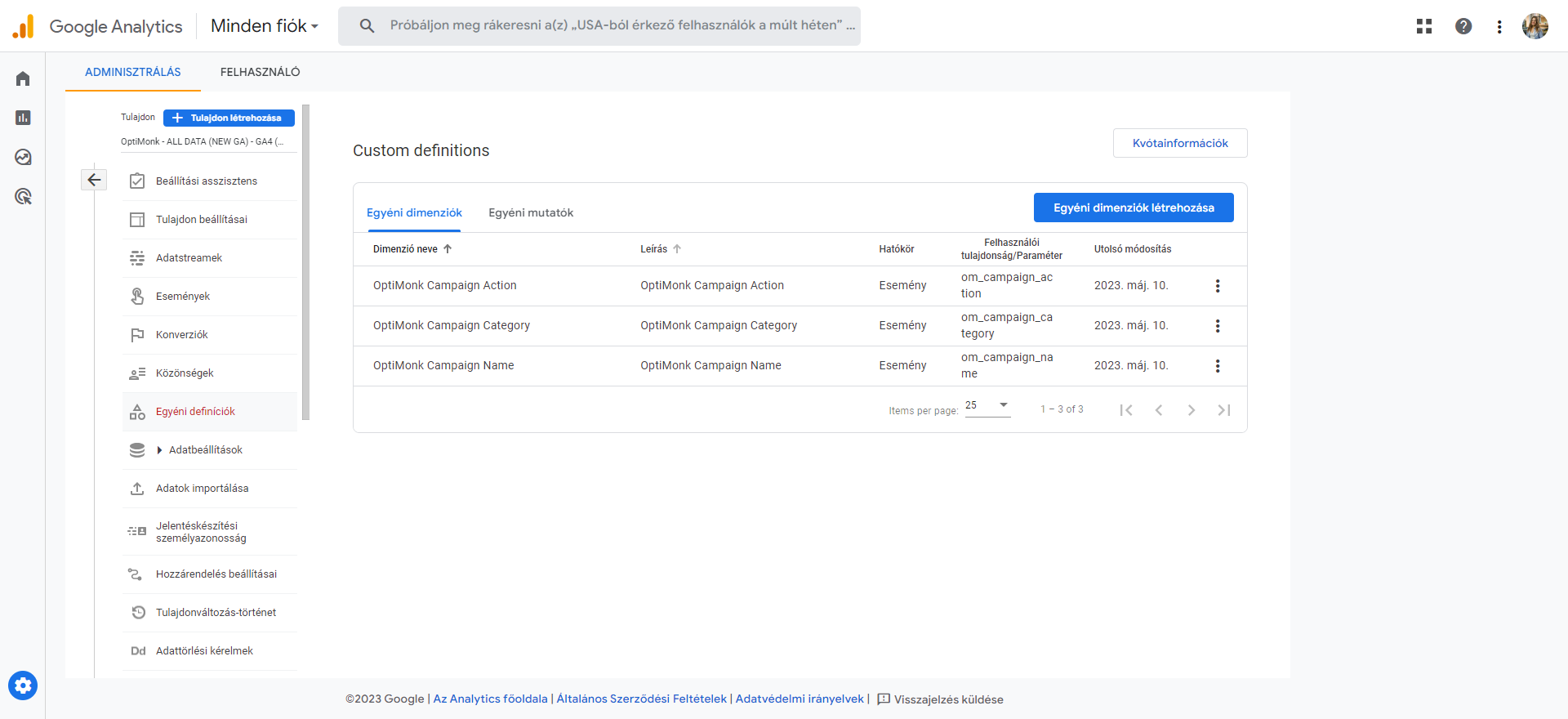Click the om_campaign_action parameter cell
1568x719 pixels.
pos(1007,285)
